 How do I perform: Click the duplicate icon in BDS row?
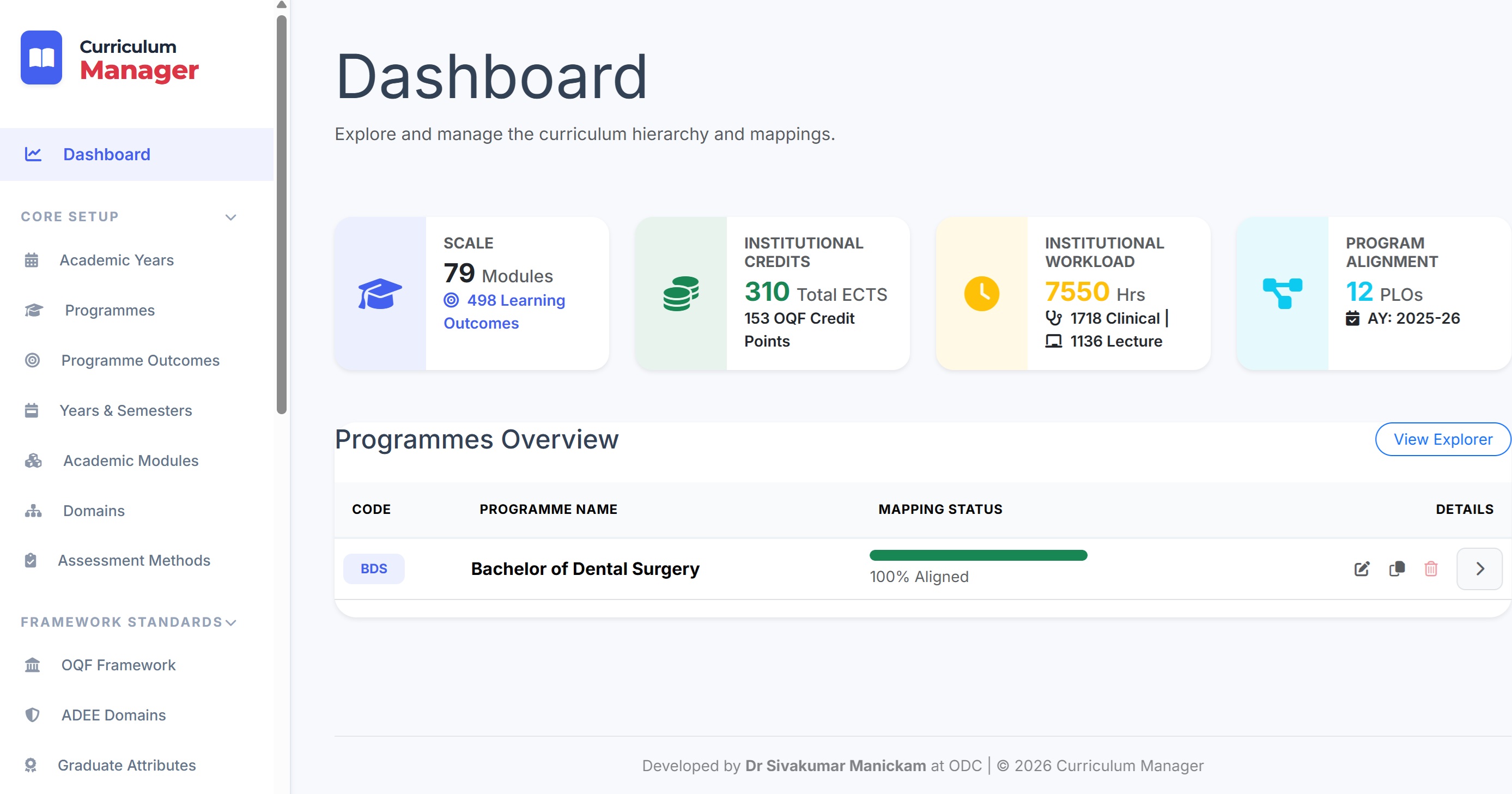(1397, 568)
